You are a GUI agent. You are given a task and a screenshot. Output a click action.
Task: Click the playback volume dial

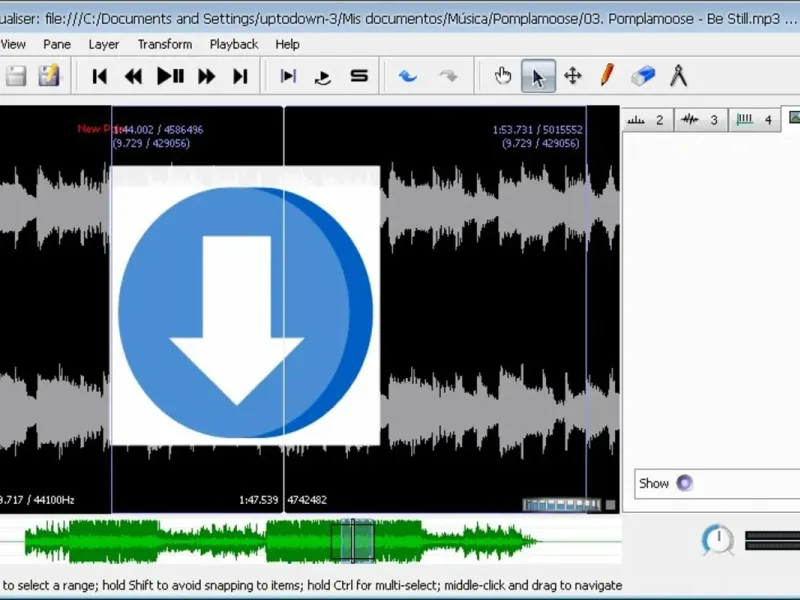coord(718,539)
